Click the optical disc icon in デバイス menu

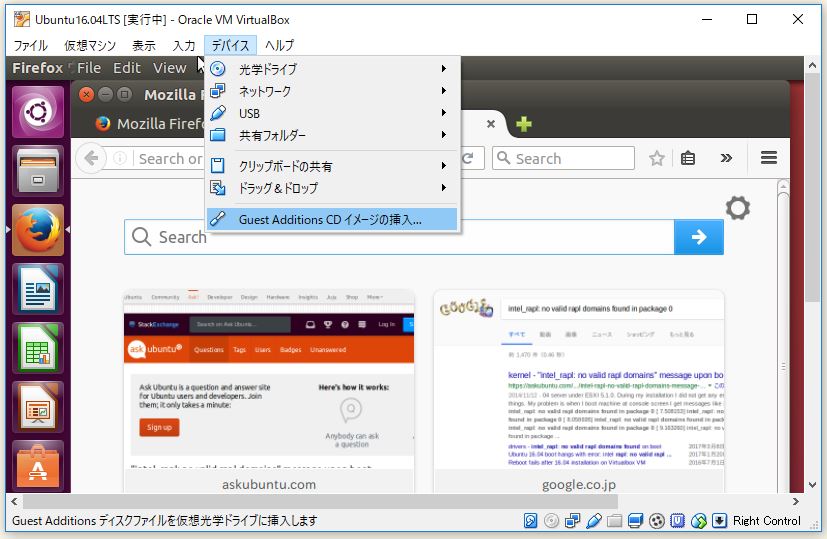pos(217,69)
